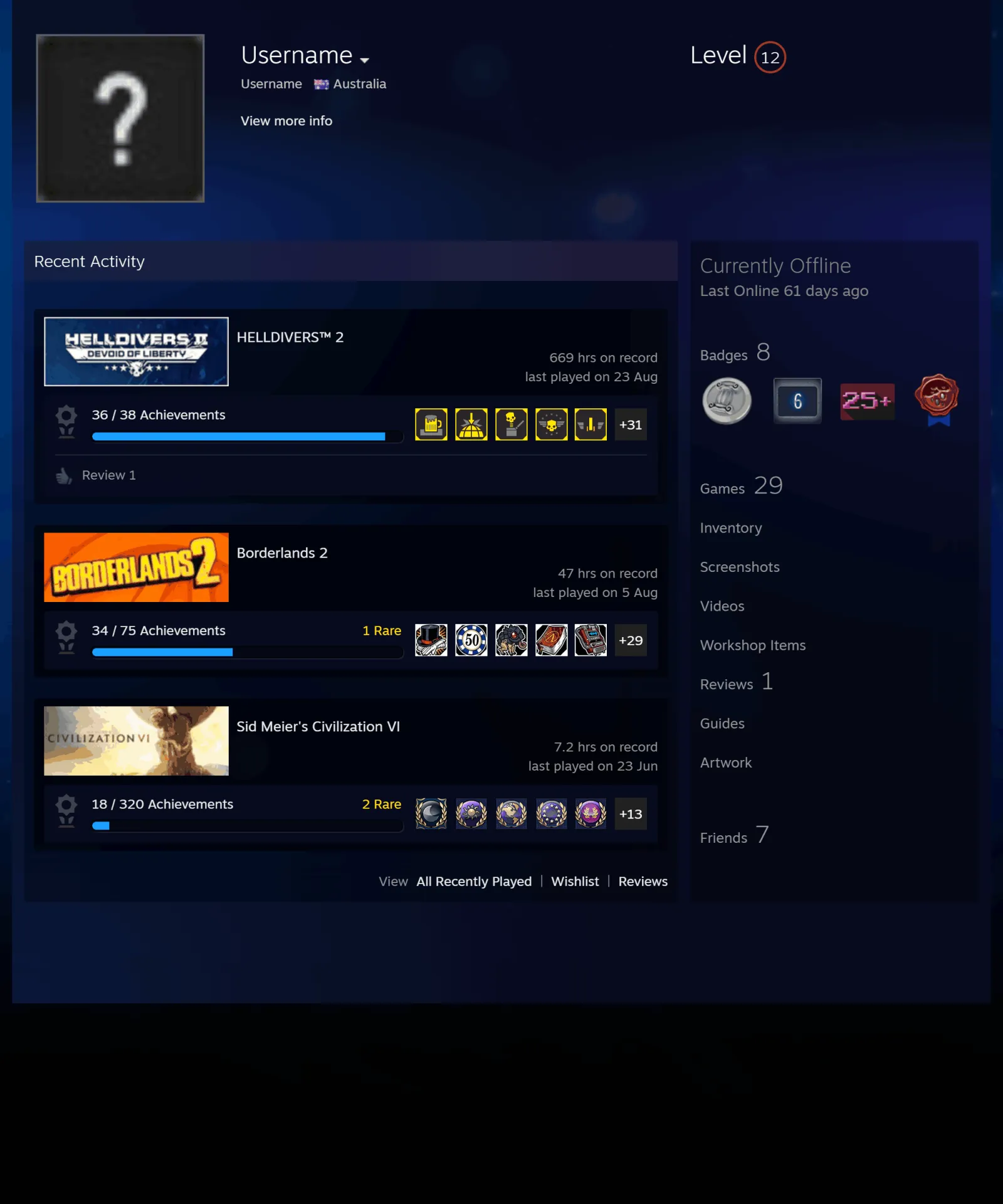This screenshot has width=1003, height=1204.
Task: Open the Reviews link in footer
Action: click(643, 881)
